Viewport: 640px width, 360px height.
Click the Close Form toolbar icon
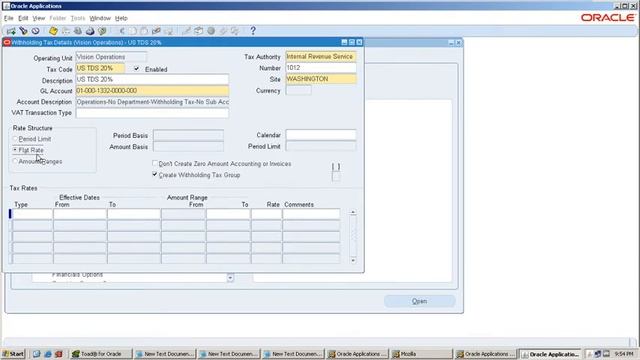click(x=102, y=31)
